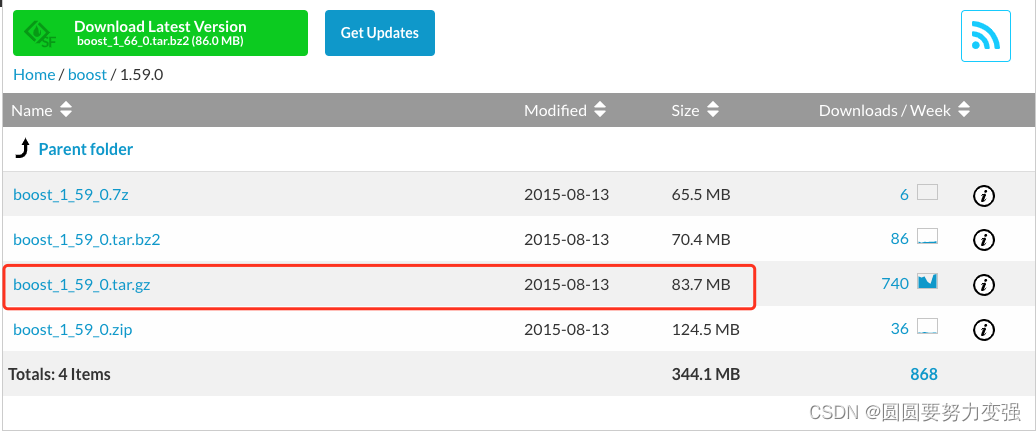
Task: Show info for boost_1_59_0.7z
Action: click(984, 196)
